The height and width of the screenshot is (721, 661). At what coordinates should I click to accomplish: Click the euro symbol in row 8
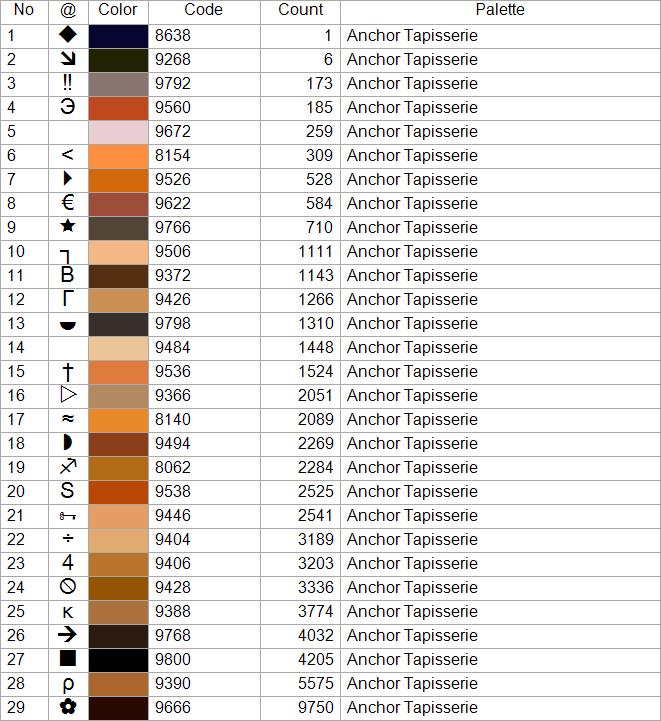coord(68,202)
